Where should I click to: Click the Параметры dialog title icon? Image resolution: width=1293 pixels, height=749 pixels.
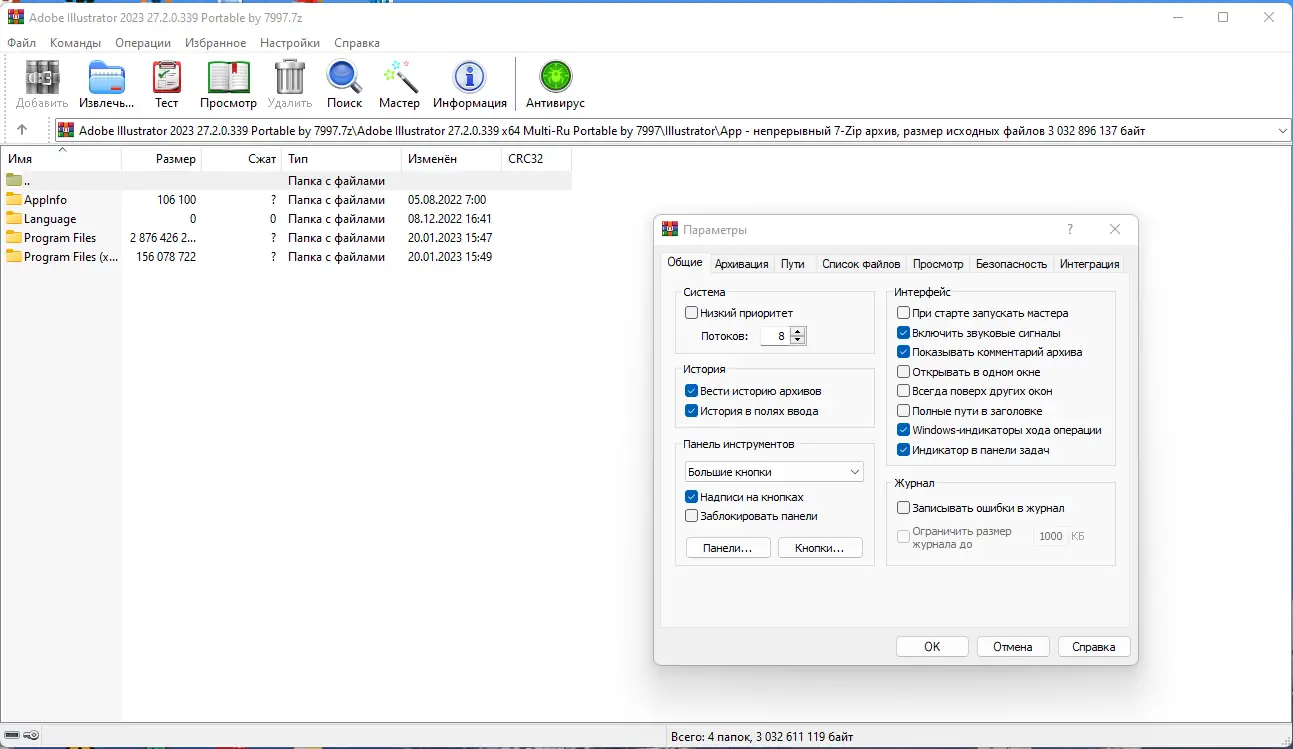point(670,229)
